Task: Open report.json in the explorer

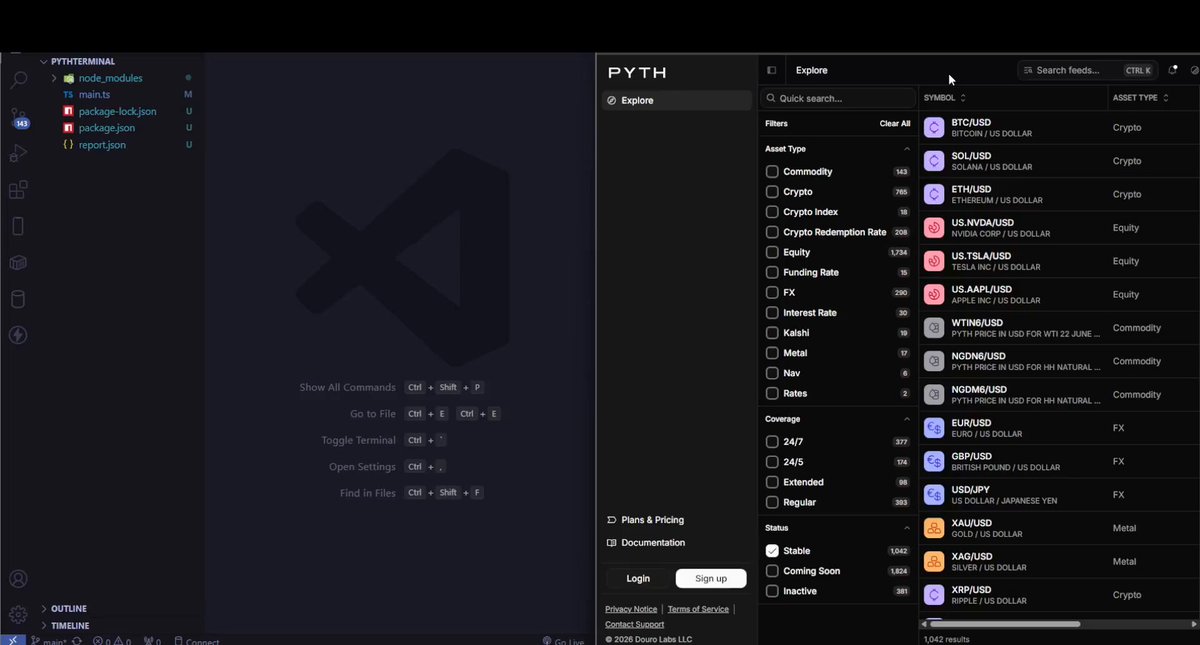Action: 102,145
